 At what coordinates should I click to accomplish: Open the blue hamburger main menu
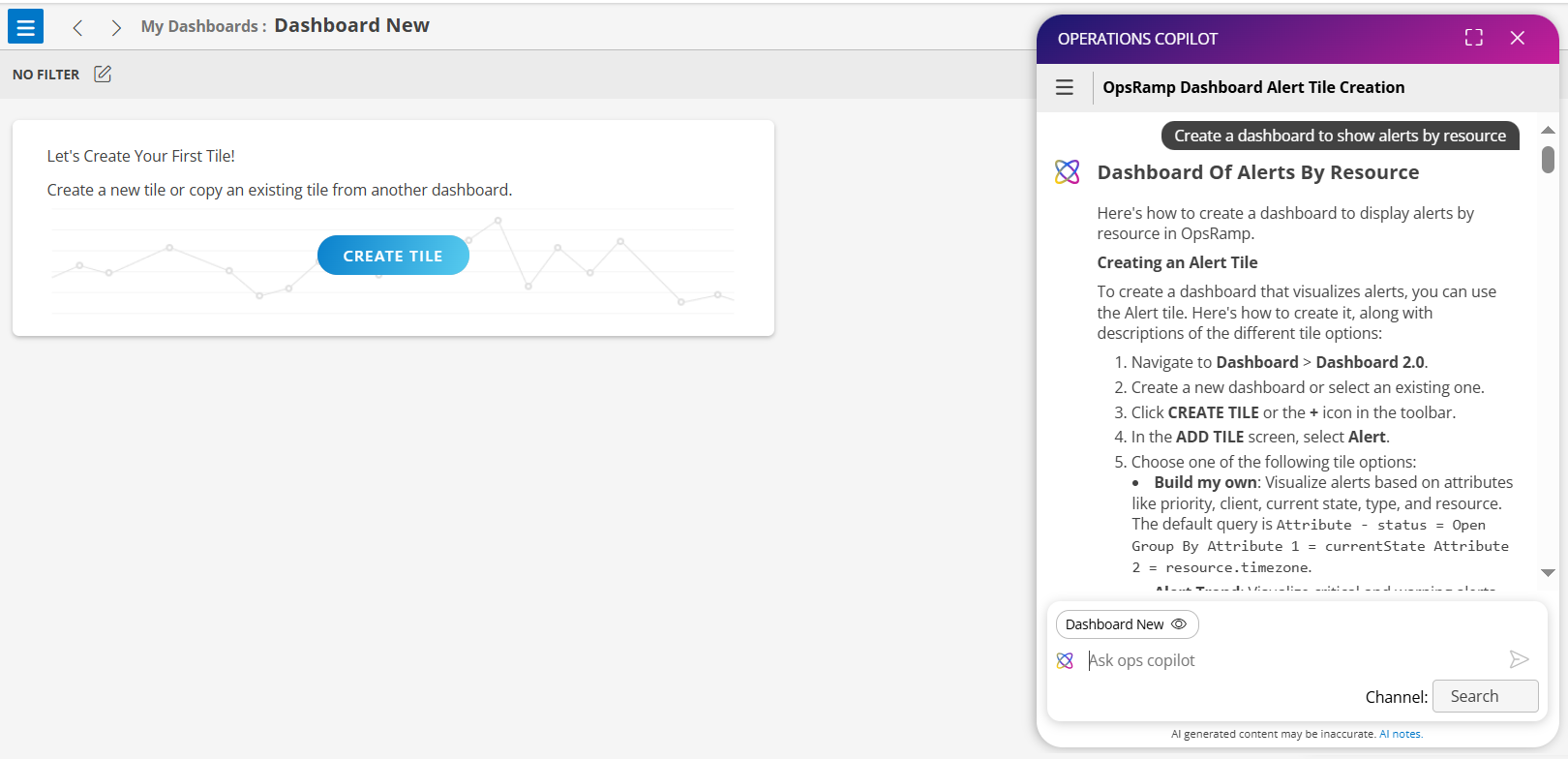point(25,26)
